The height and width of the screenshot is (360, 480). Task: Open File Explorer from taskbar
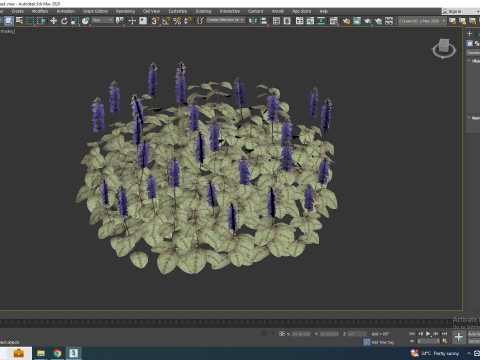coord(41,353)
